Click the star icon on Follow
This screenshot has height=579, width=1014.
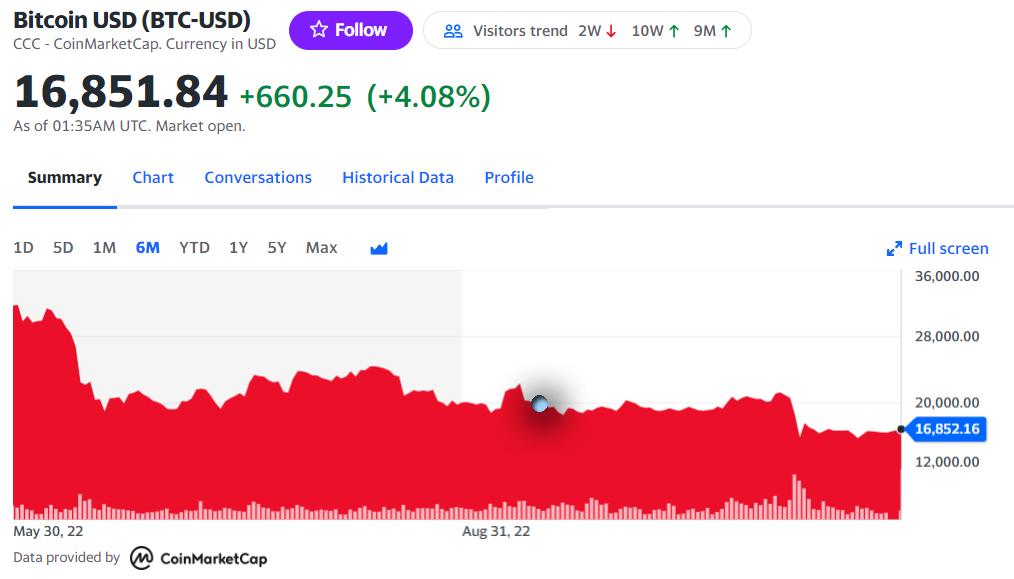coord(319,30)
